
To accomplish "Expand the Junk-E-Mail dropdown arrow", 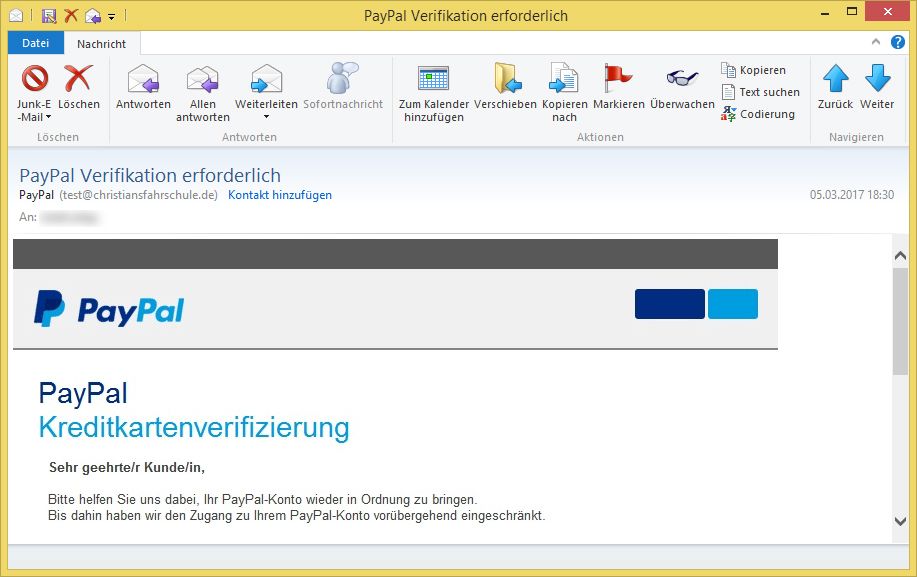I will pos(49,117).
